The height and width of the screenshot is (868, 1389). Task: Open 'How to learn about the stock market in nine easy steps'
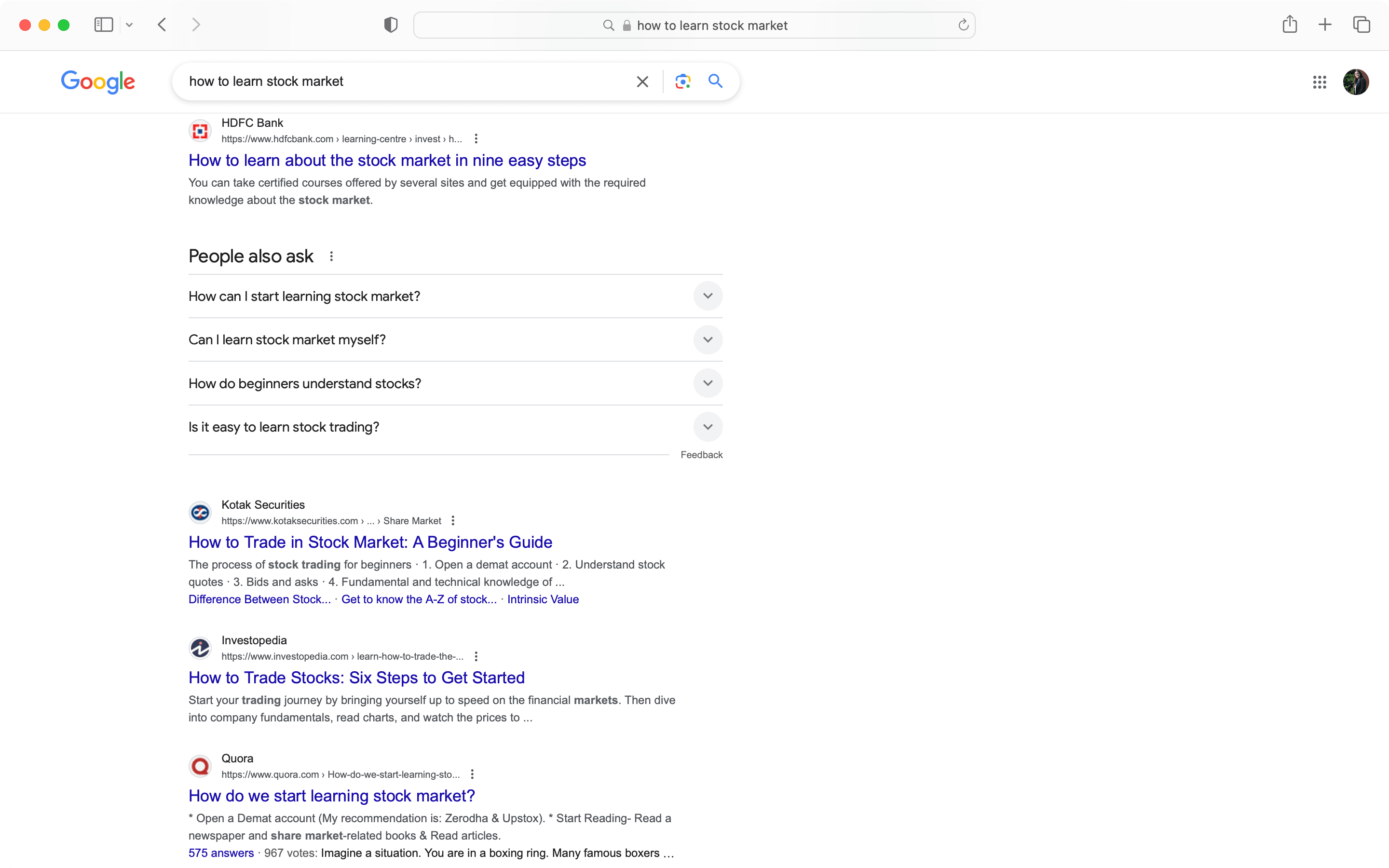tap(387, 160)
